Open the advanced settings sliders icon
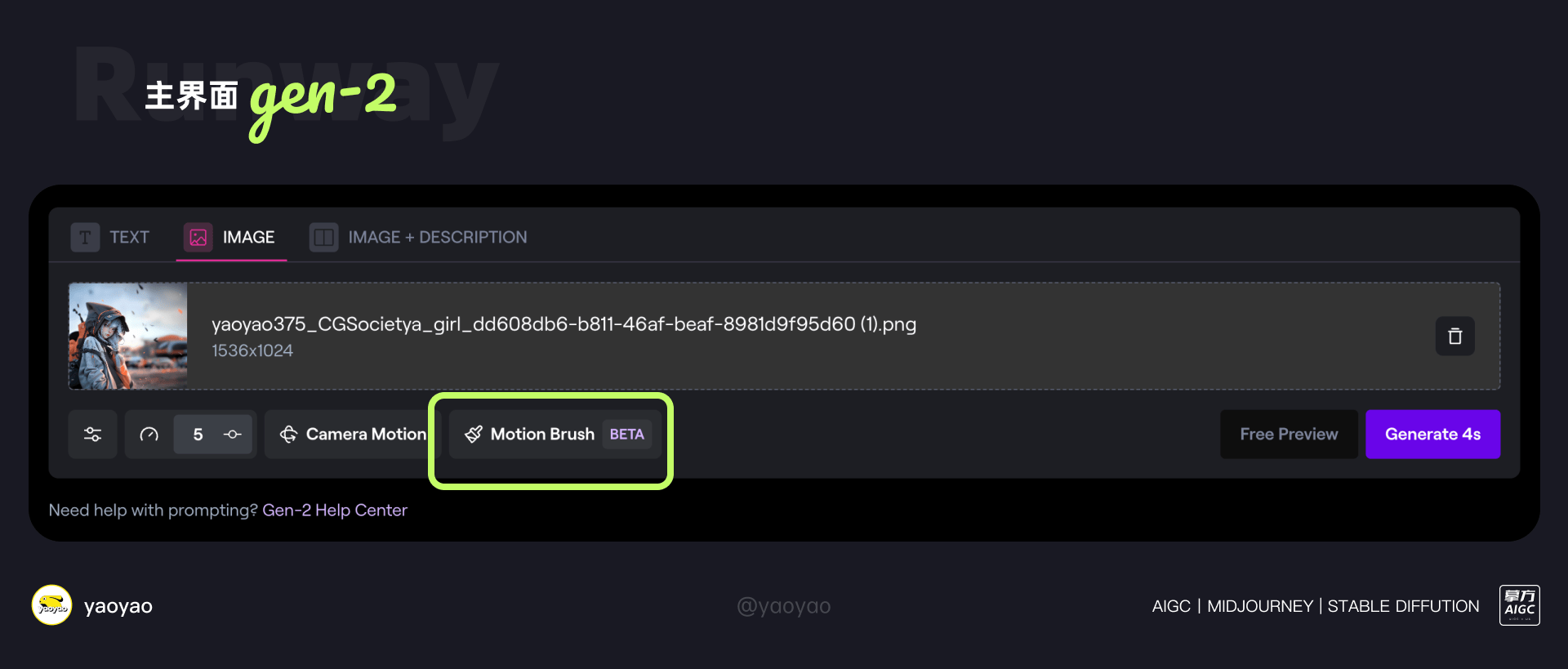Image resolution: width=1568 pixels, height=669 pixels. [92, 435]
